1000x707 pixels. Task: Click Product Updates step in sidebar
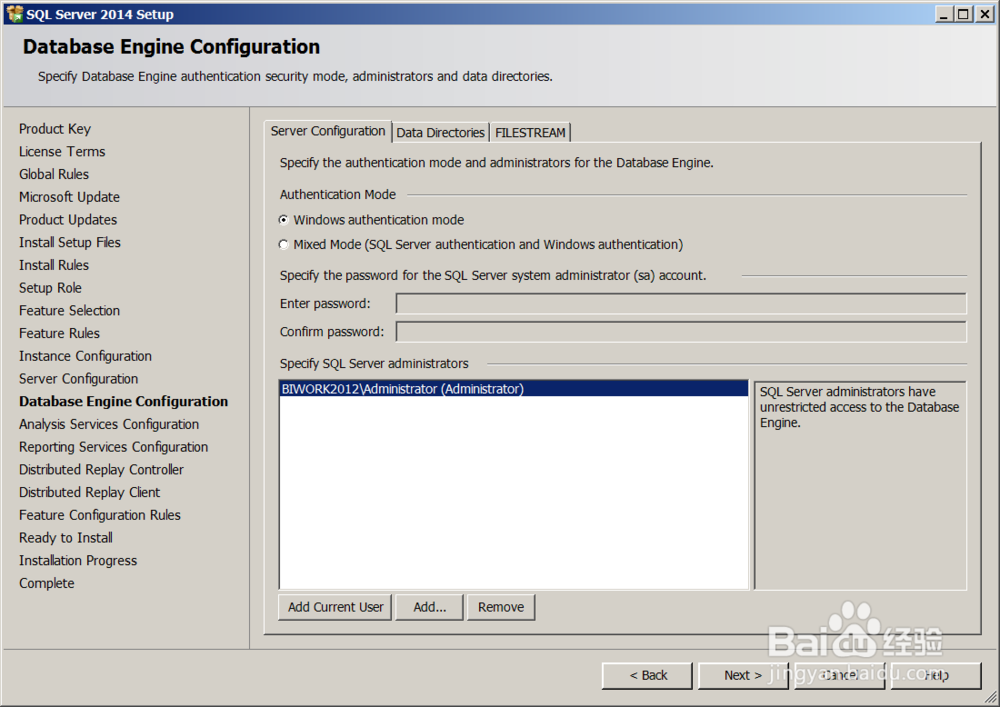[68, 220]
